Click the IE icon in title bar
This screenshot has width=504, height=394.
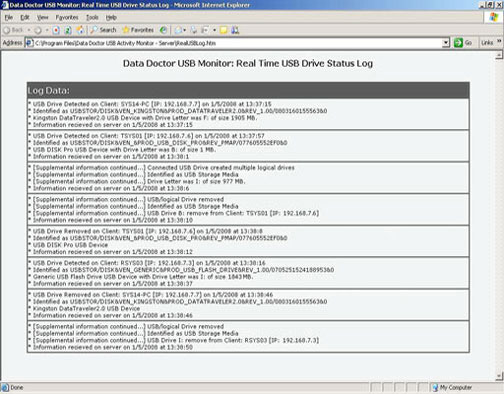click(x=5, y=5)
